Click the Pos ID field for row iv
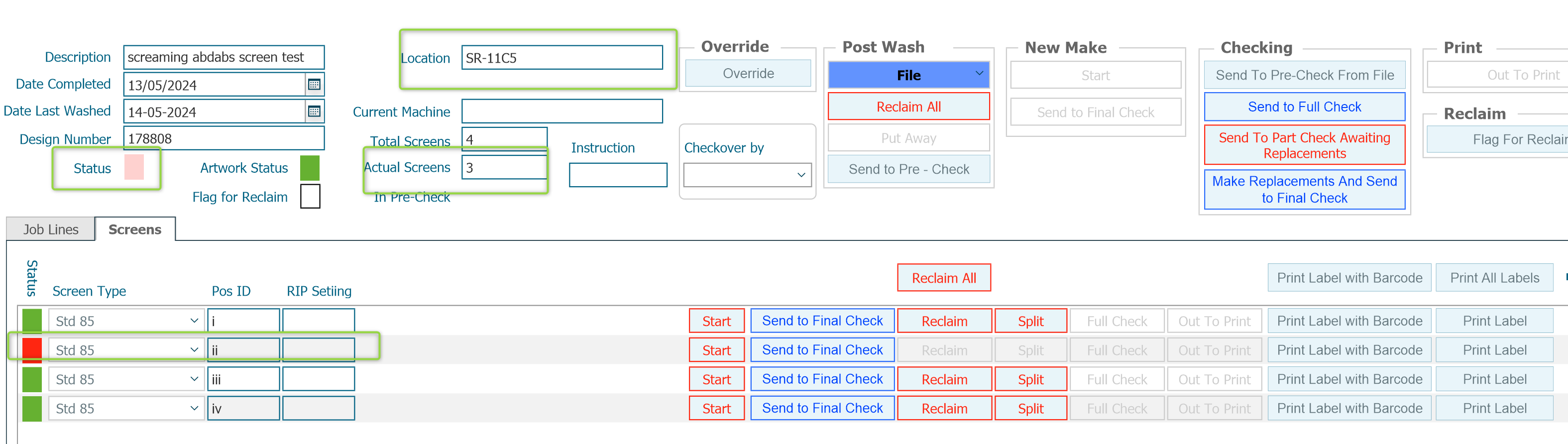This screenshot has width=1568, height=444. 243,408
